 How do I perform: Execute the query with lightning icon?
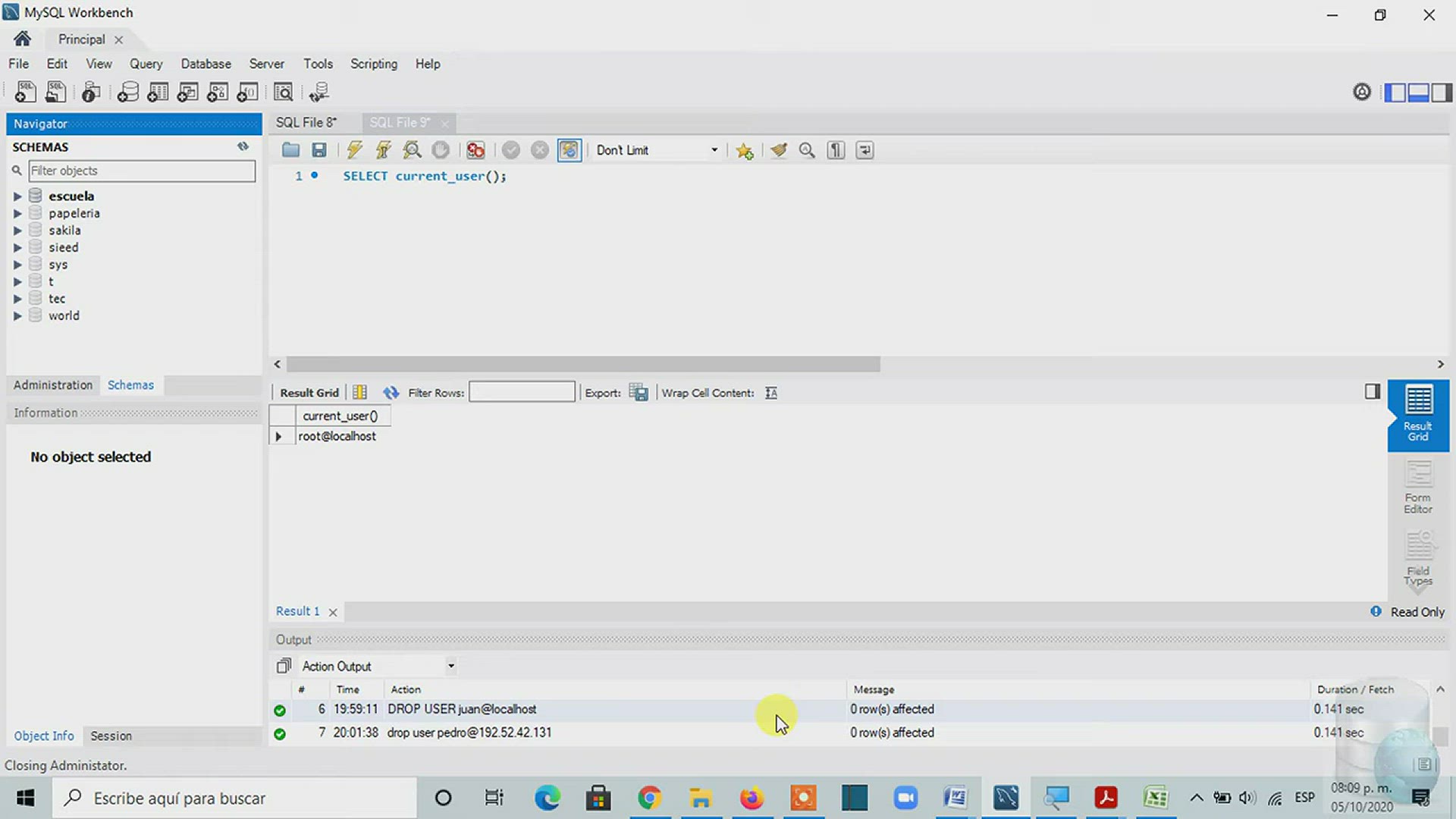(354, 150)
